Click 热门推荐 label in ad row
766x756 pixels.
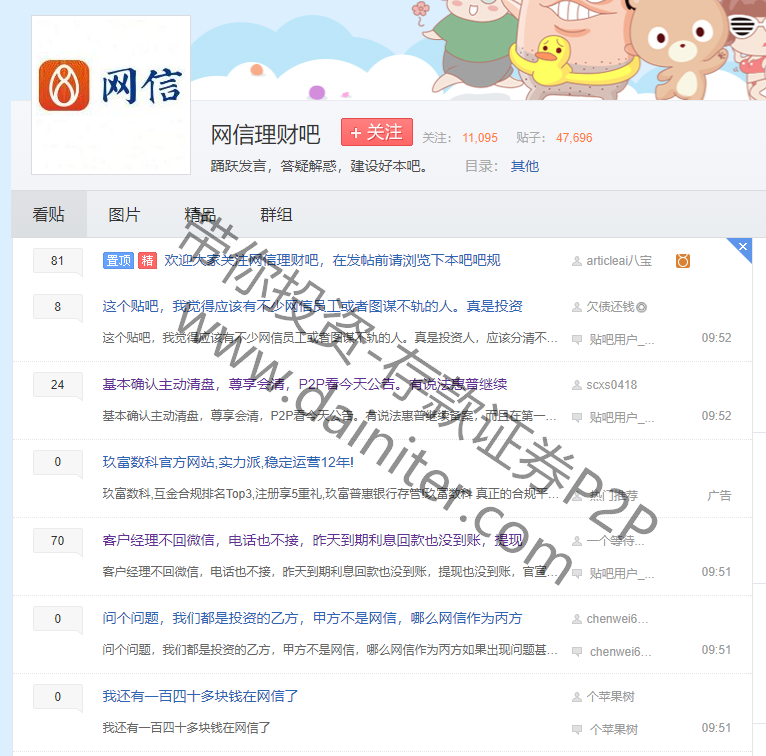[x=614, y=496]
